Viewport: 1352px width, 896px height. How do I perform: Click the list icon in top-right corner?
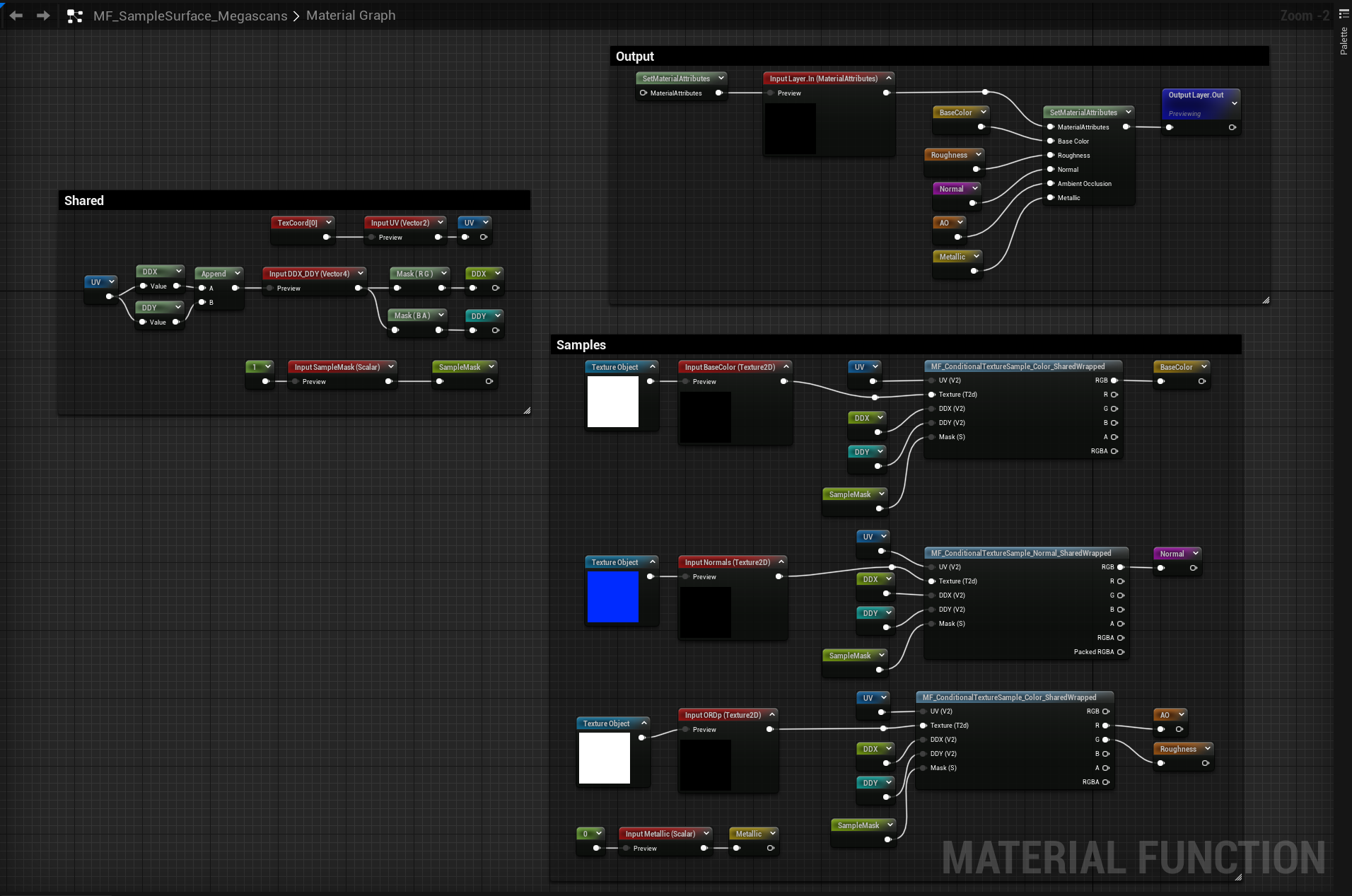click(x=1343, y=13)
